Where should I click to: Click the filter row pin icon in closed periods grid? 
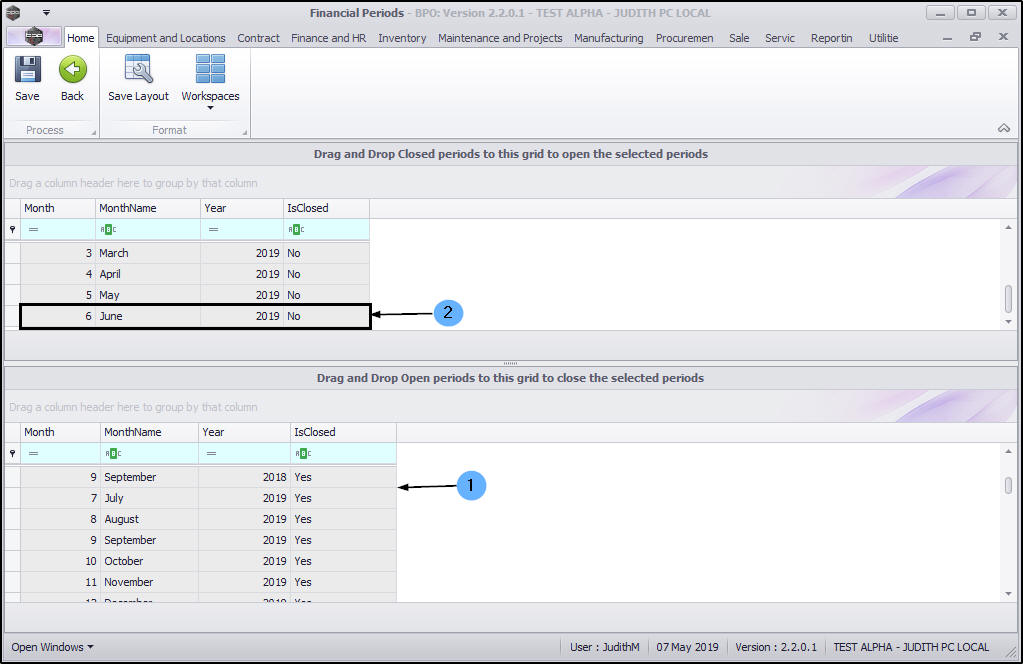tap(12, 453)
